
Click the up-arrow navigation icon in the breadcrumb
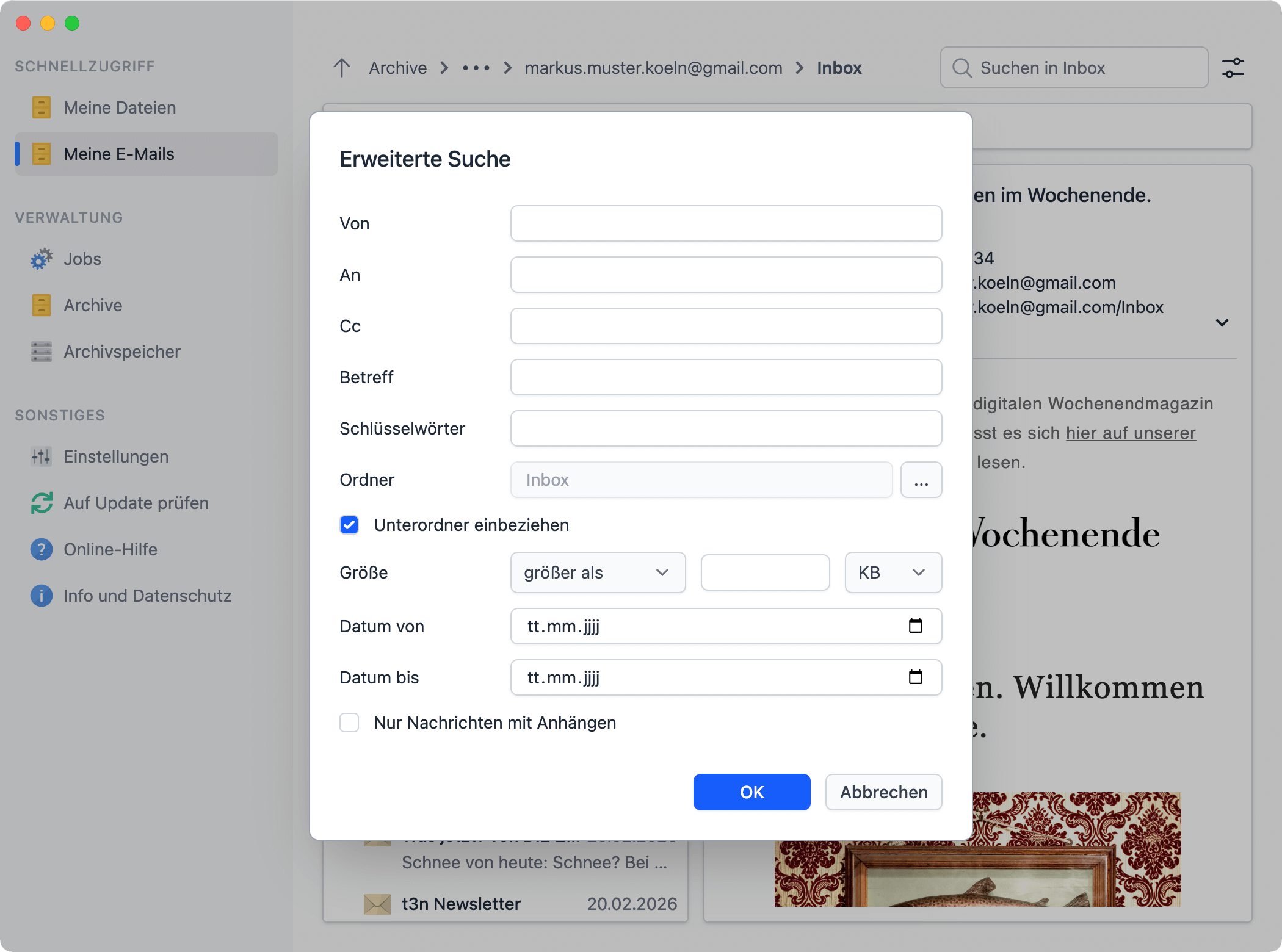[x=341, y=67]
